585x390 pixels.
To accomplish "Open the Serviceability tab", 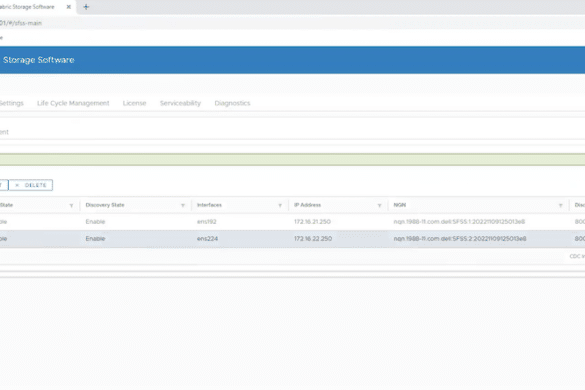I will (x=180, y=103).
